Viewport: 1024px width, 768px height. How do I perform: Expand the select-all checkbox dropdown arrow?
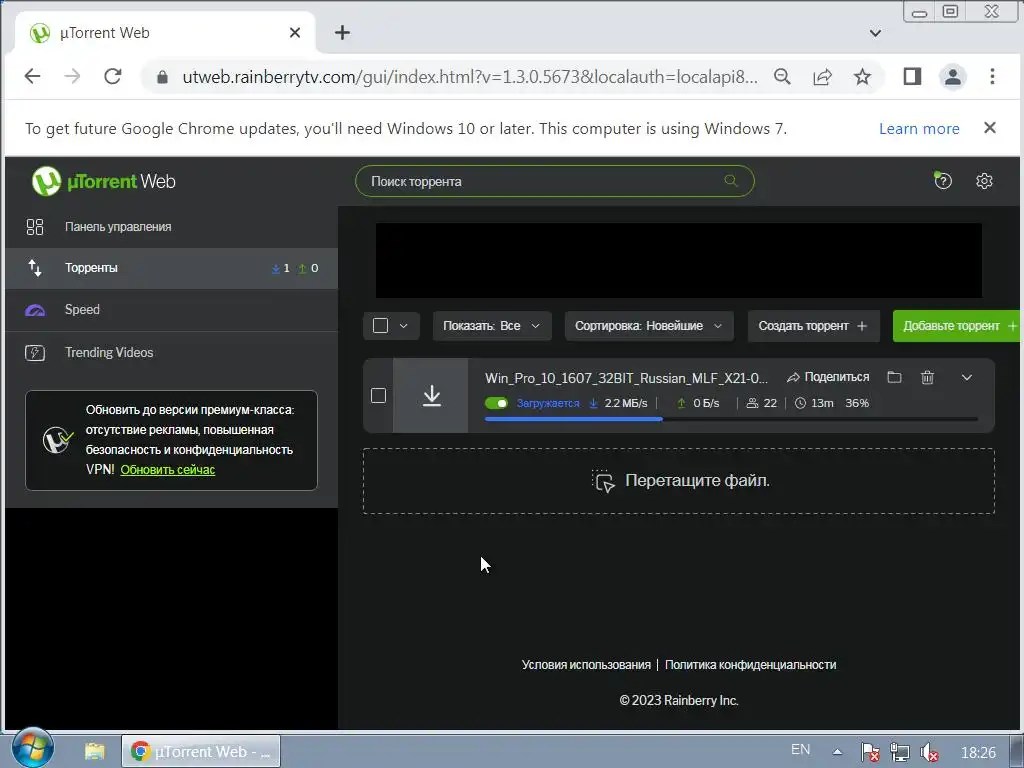click(x=404, y=325)
